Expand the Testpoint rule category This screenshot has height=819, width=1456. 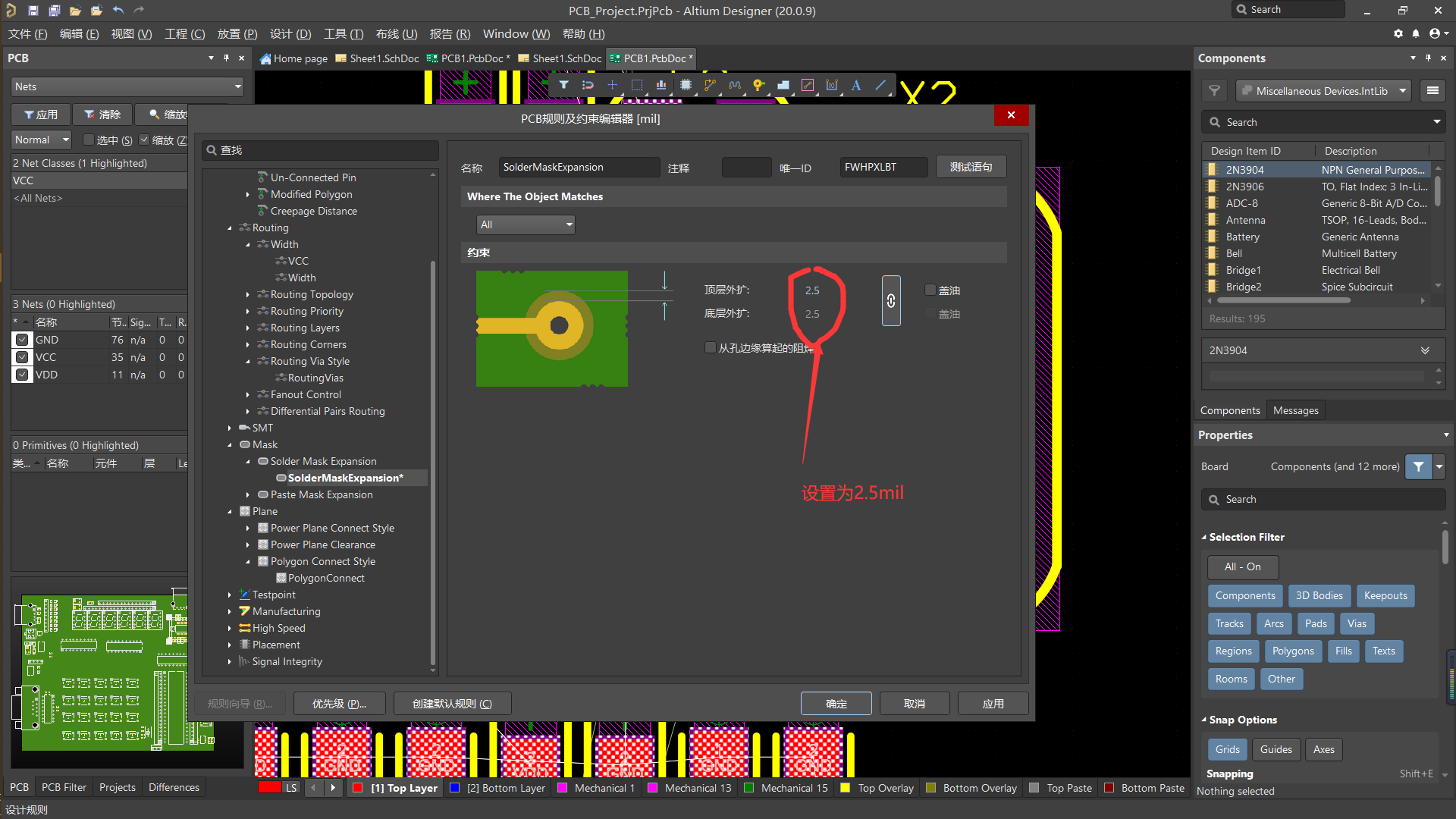230,595
